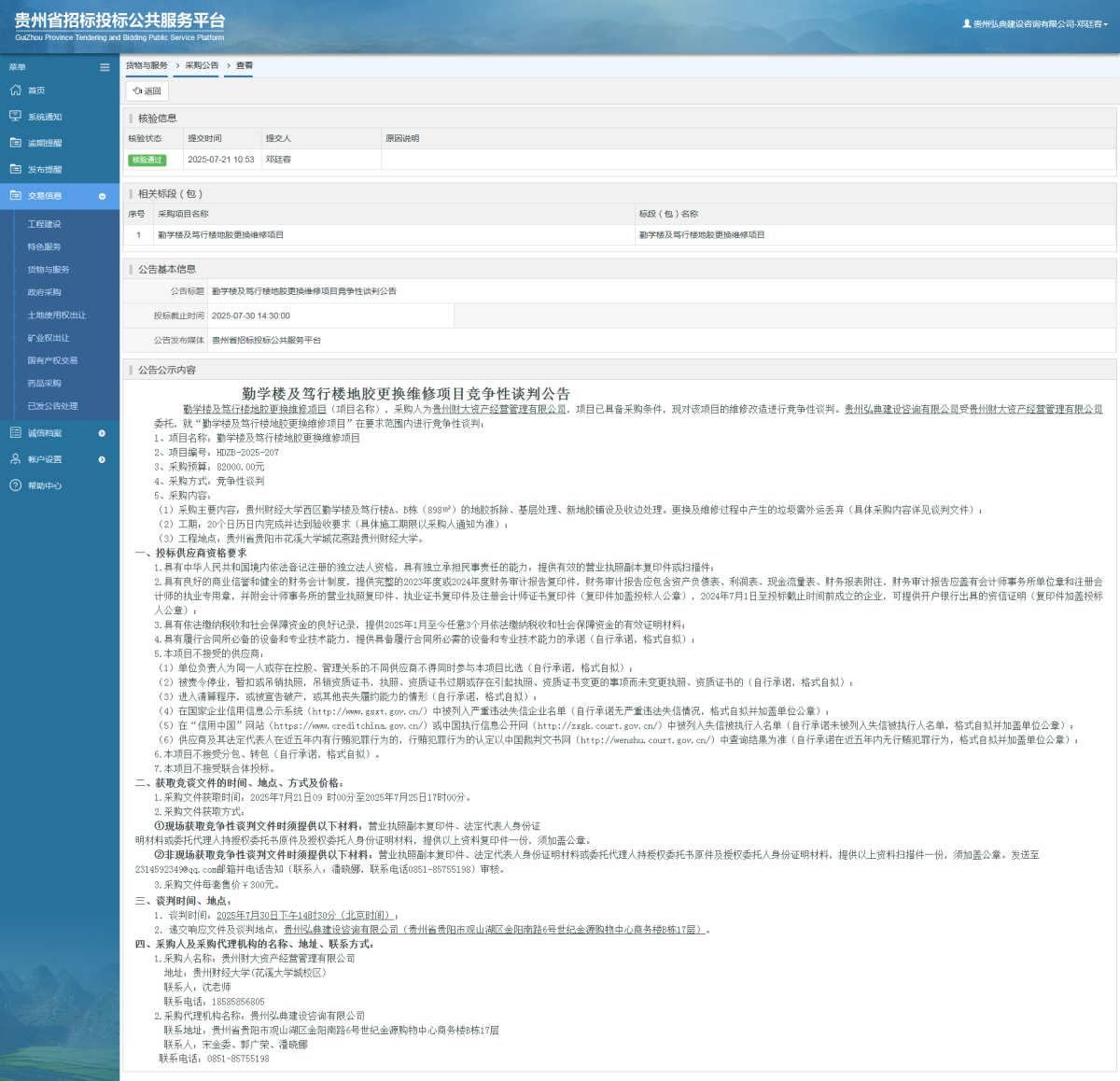Screen dimensions: 1120x1081
Task: Click 公告基本信息 section header
Action: point(167,270)
